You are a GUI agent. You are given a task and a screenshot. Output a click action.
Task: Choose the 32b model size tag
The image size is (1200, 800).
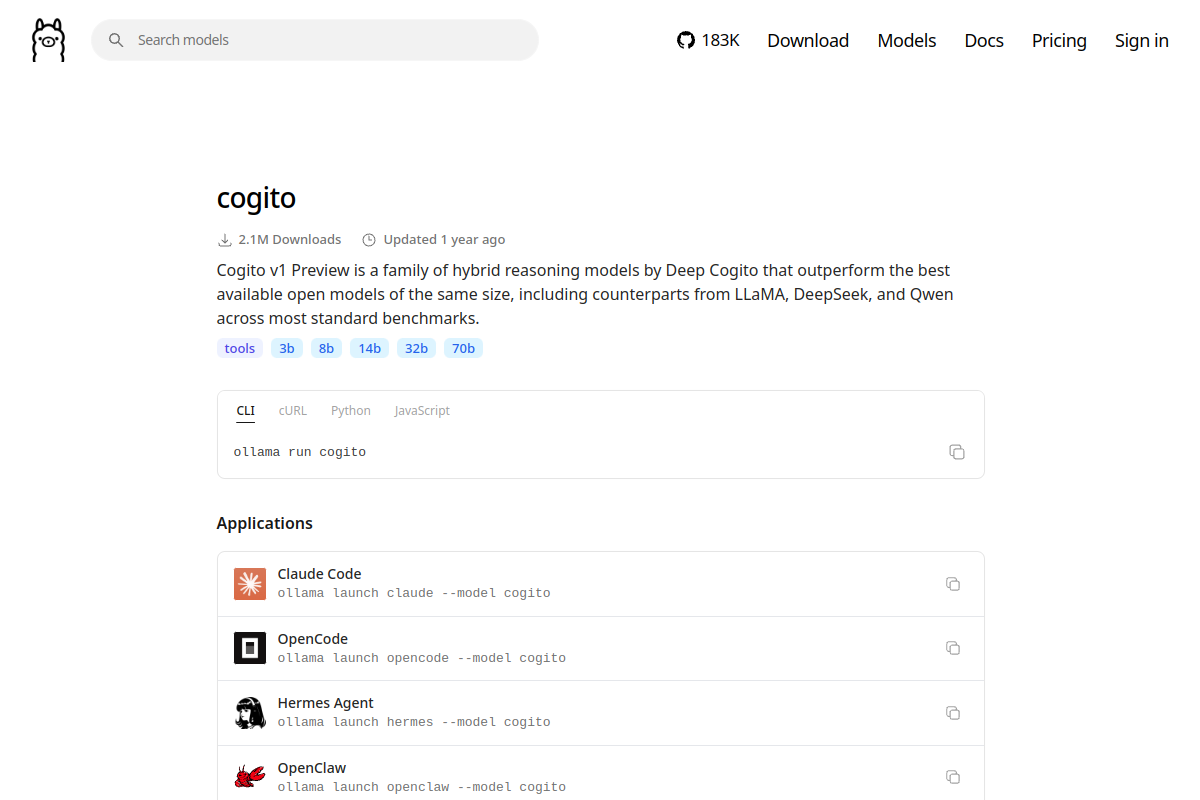(416, 348)
